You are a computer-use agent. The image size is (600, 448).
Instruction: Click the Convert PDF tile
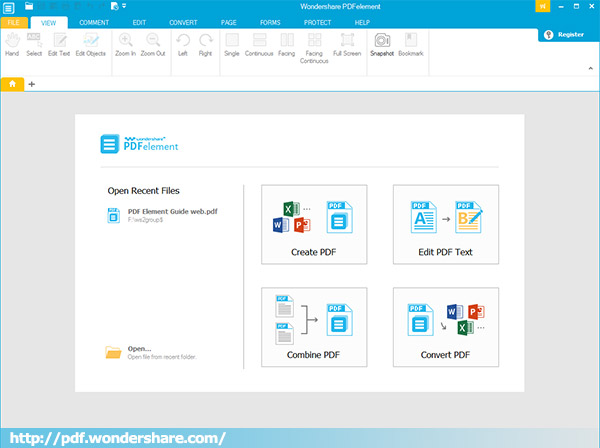click(x=446, y=327)
